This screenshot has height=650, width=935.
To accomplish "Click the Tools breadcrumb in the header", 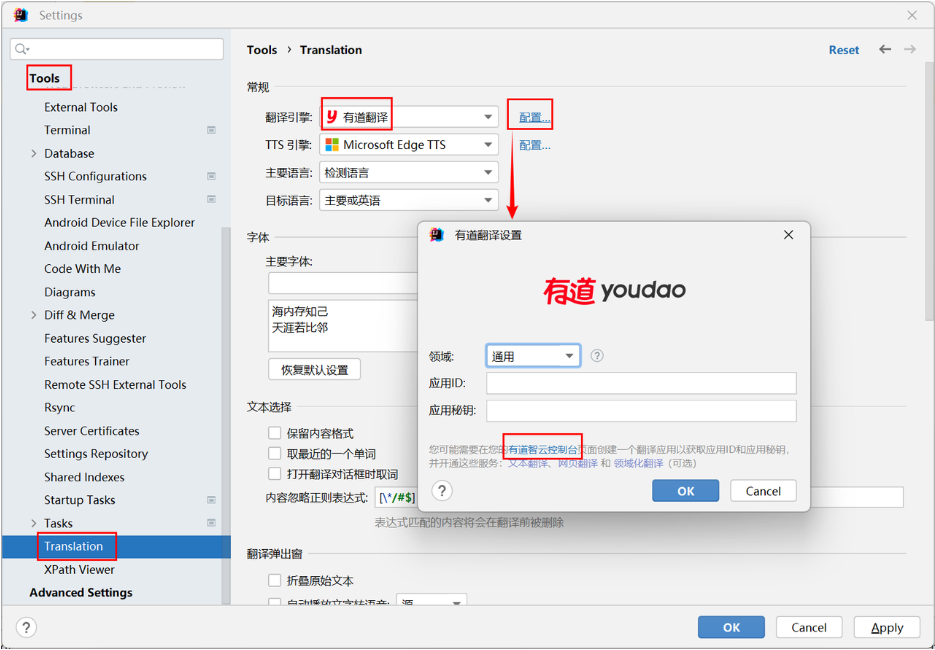I will (x=262, y=50).
